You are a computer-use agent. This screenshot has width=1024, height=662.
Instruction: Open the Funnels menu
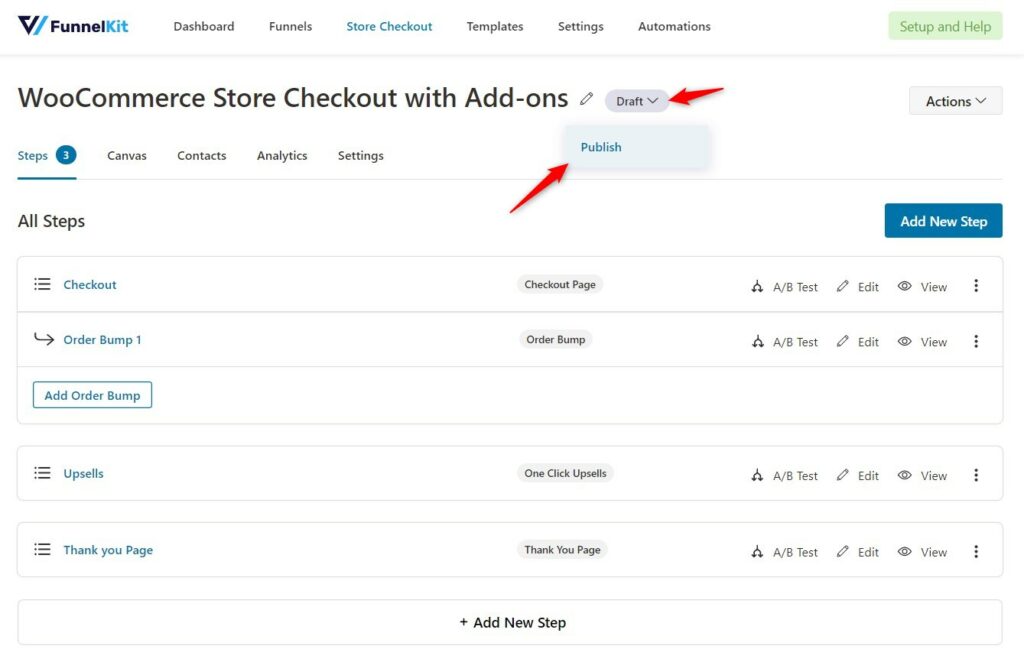coord(291,26)
